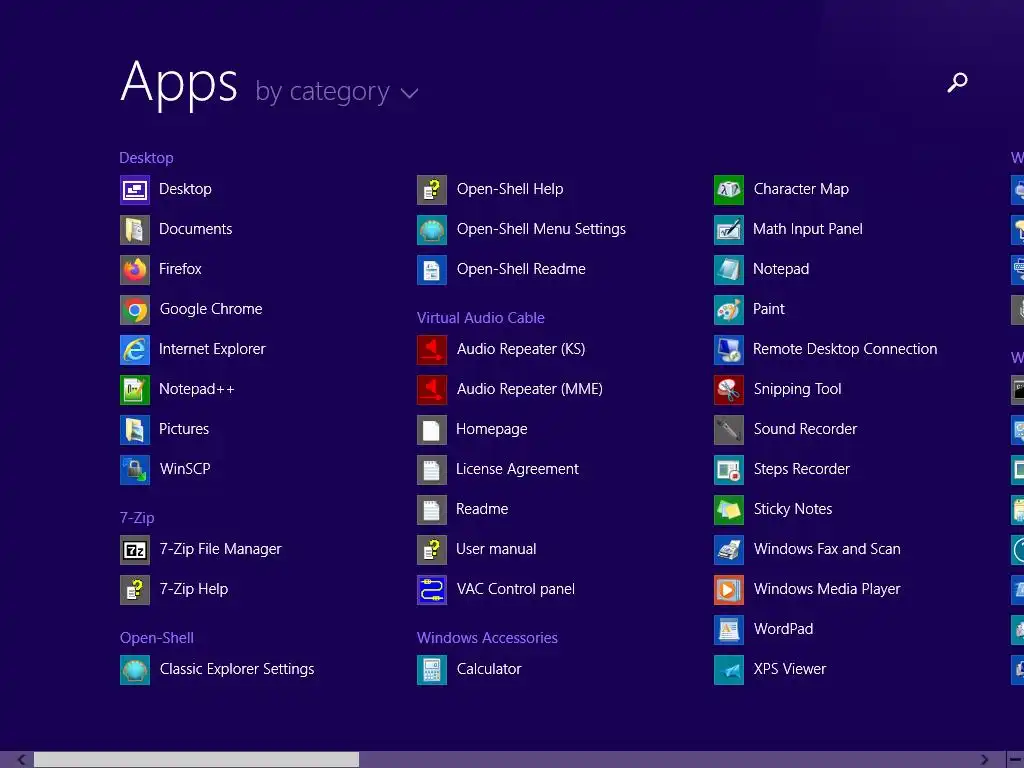Open the Calculator icon
This screenshot has height=768, width=1024.
432,670
